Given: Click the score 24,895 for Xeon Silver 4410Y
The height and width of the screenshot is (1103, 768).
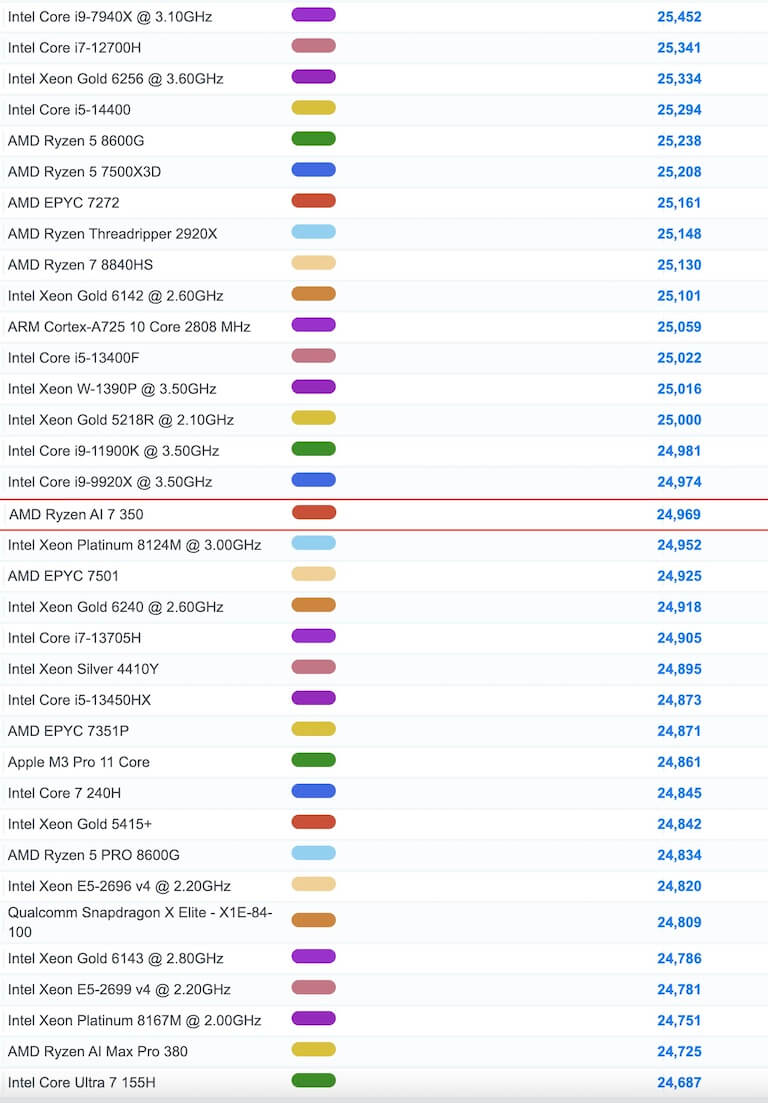Looking at the screenshot, I should click(679, 669).
